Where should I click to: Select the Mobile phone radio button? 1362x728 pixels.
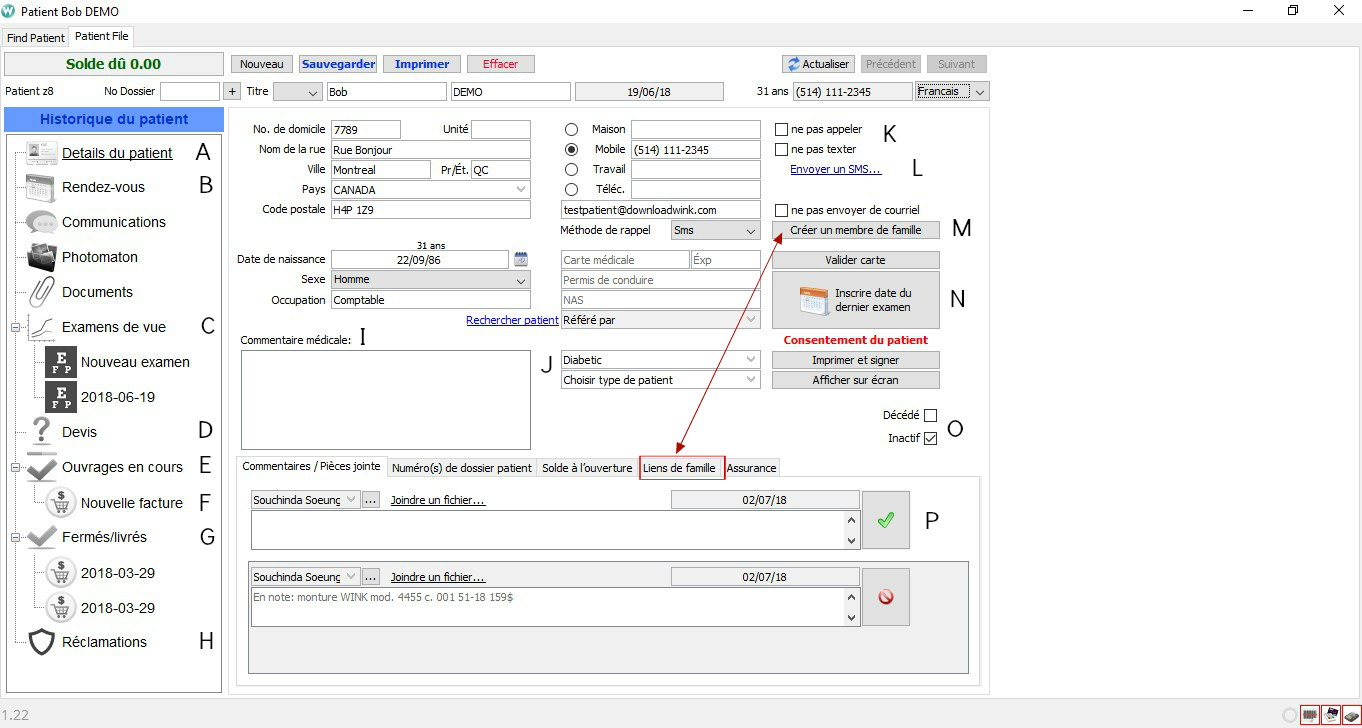coord(572,149)
